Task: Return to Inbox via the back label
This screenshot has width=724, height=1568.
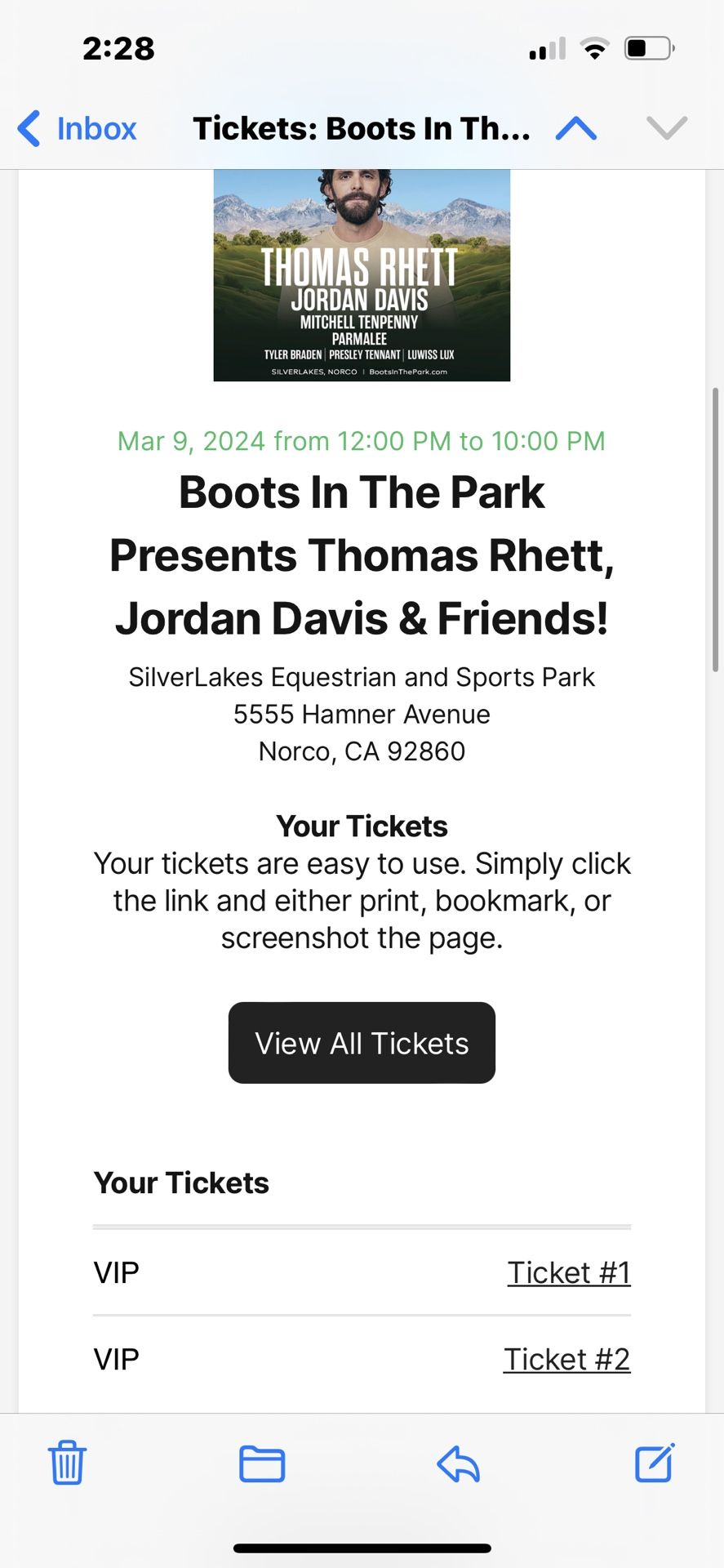Action: point(96,128)
